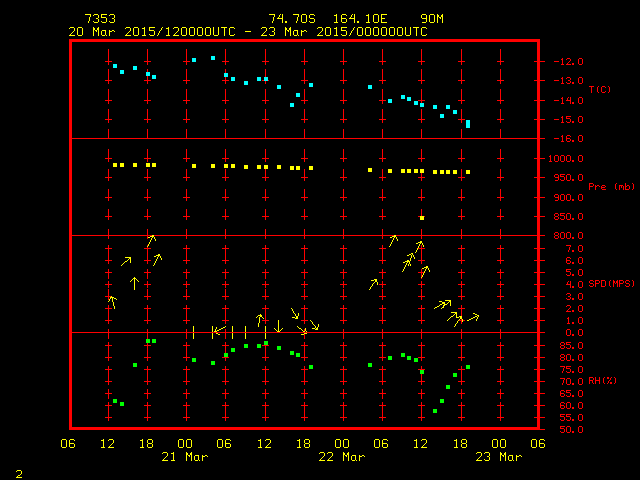Select the T(C) temperature axis label
The image size is (640, 480).
point(600,90)
